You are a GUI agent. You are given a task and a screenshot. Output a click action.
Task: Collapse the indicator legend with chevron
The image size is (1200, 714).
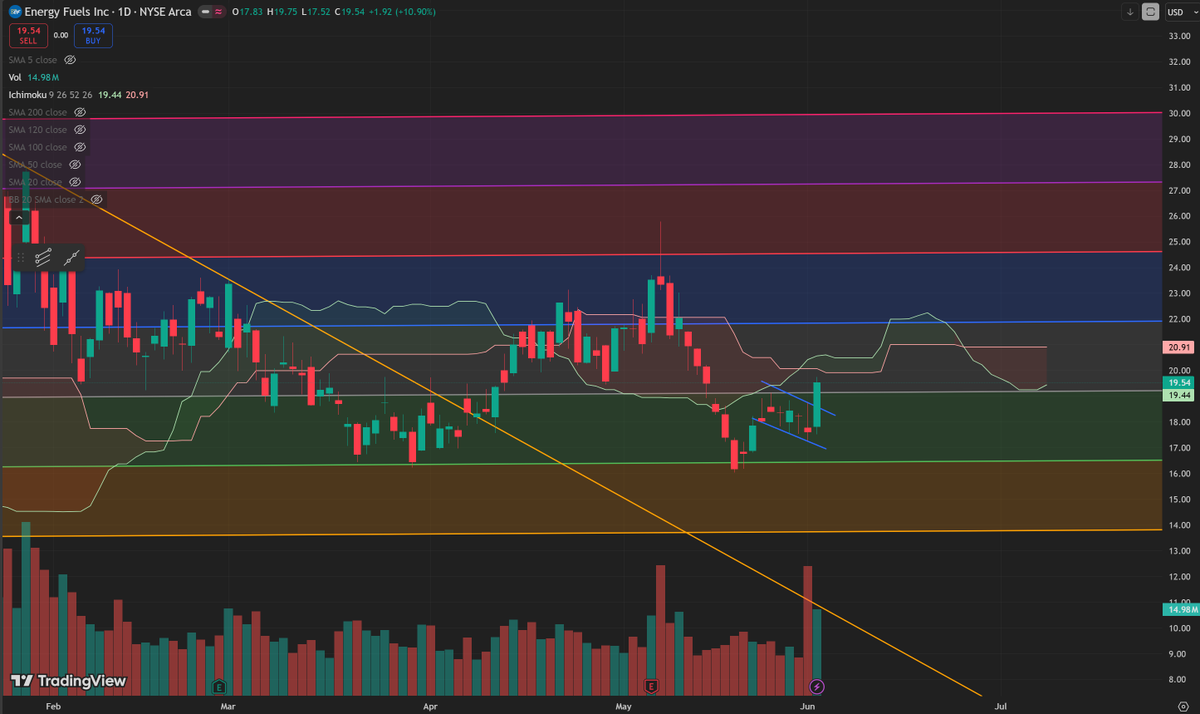pos(18,217)
